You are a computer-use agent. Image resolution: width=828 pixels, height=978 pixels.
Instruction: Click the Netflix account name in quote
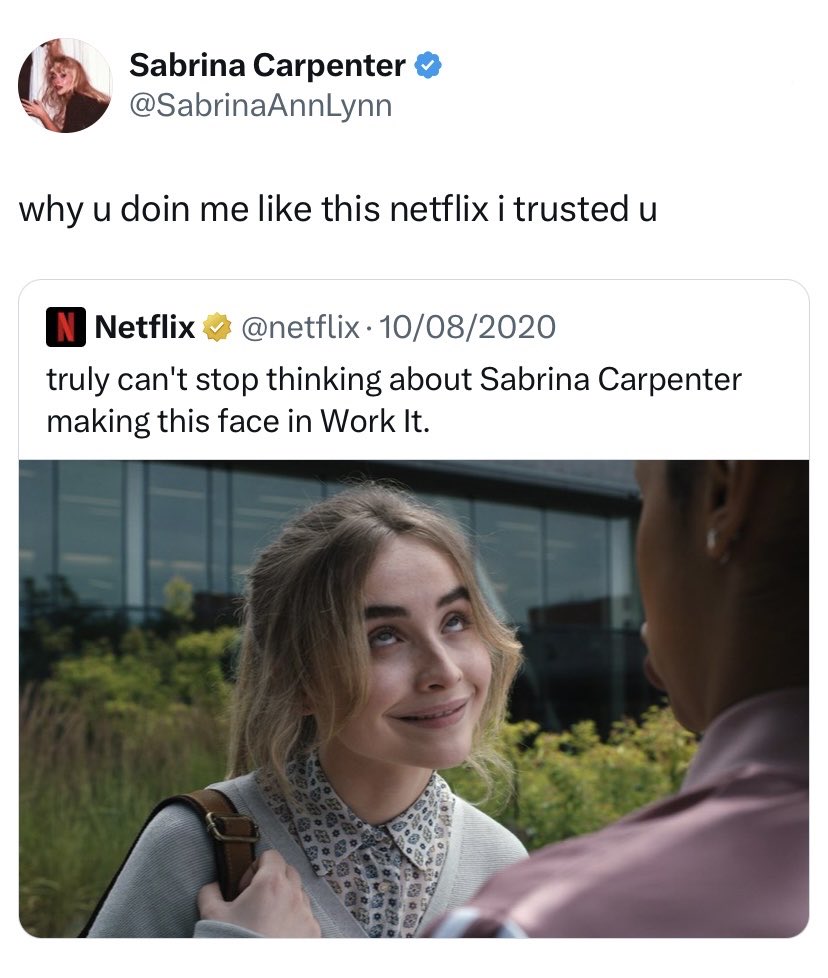(x=145, y=327)
